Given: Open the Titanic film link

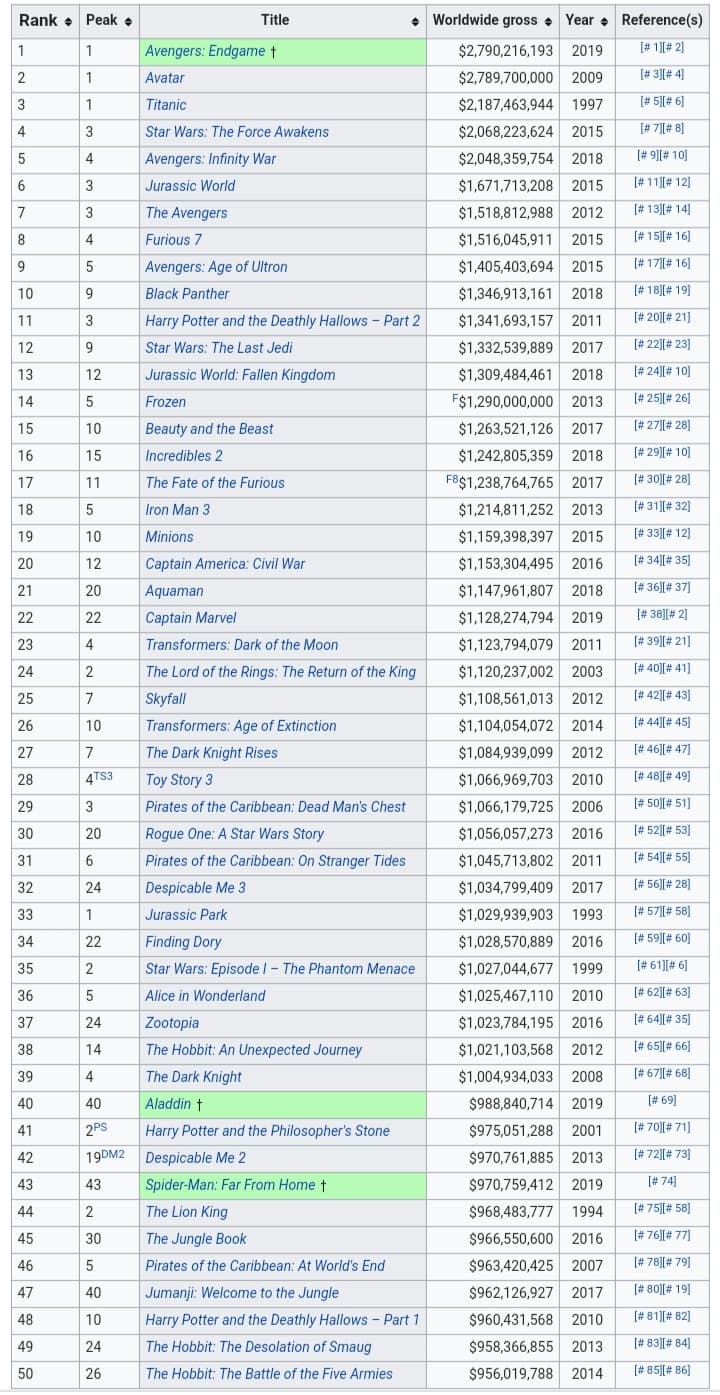Looking at the screenshot, I should click(x=166, y=105).
